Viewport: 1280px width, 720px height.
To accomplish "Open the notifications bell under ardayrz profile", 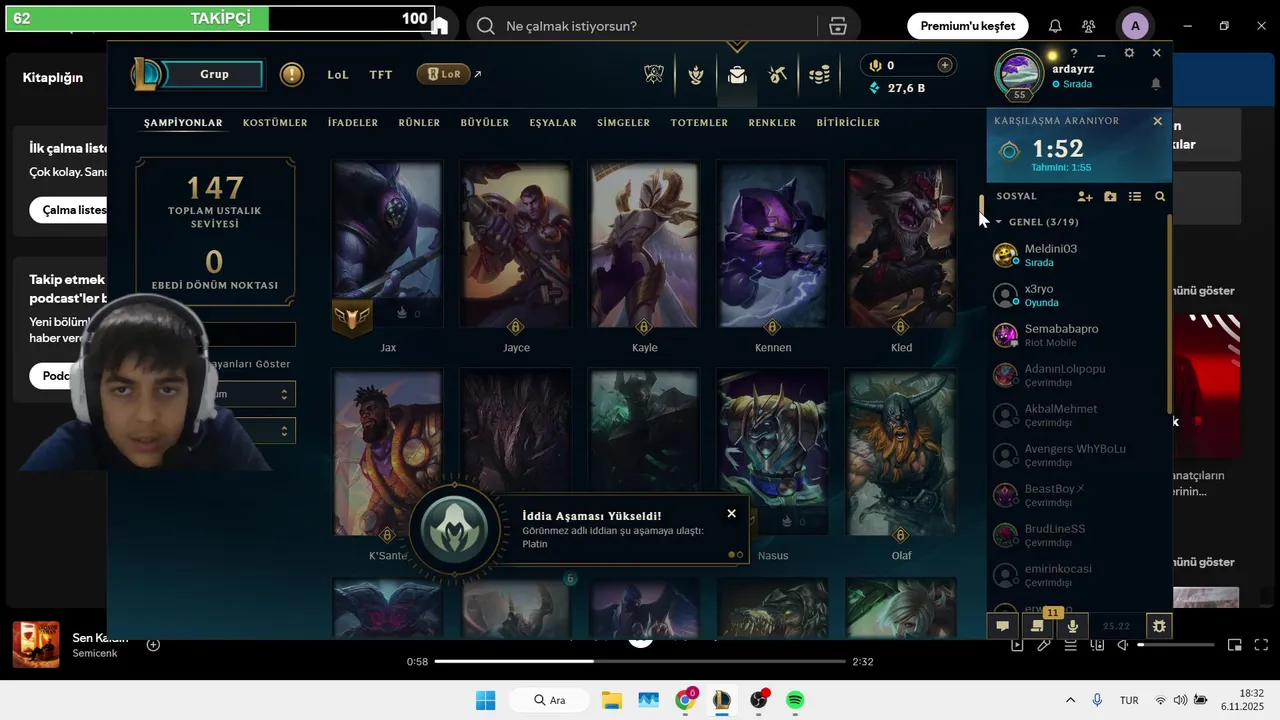I will 1156,84.
